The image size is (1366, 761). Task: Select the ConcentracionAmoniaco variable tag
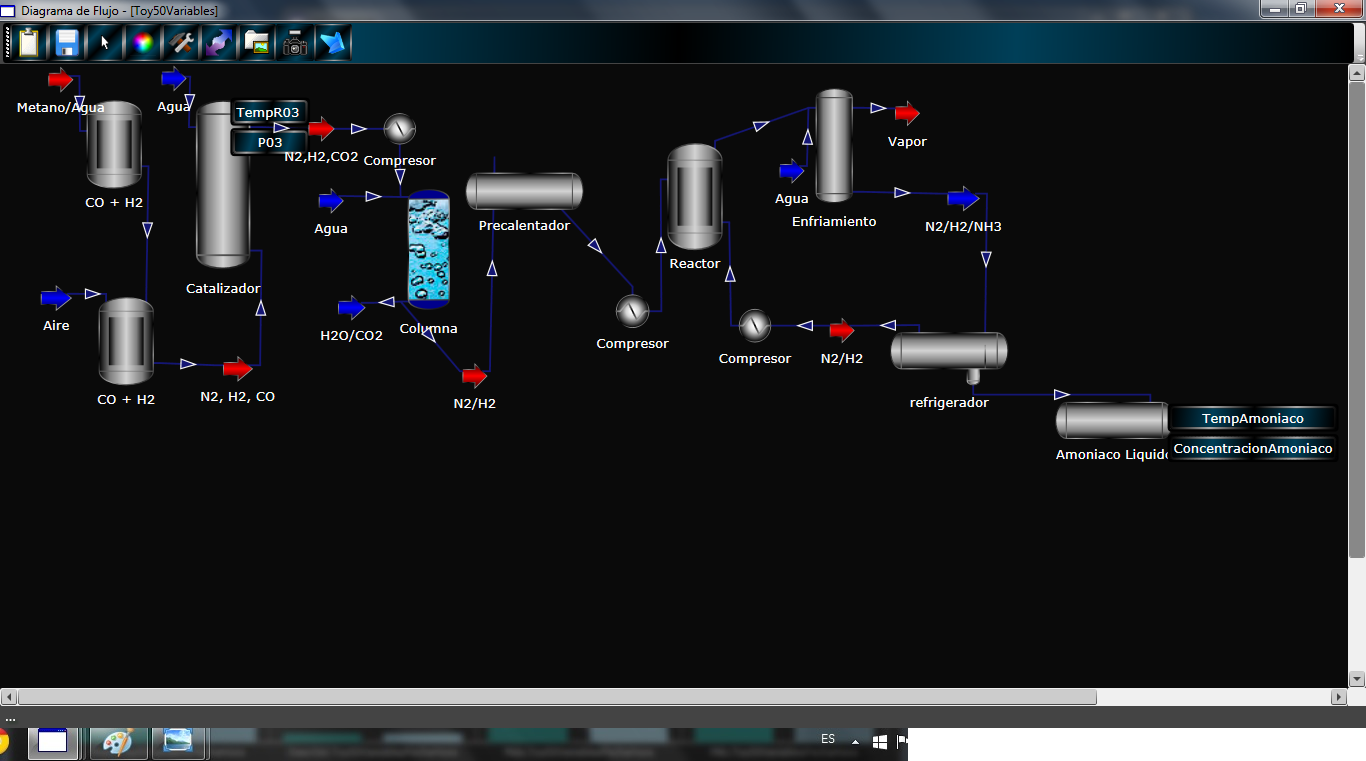pyautogui.click(x=1252, y=449)
